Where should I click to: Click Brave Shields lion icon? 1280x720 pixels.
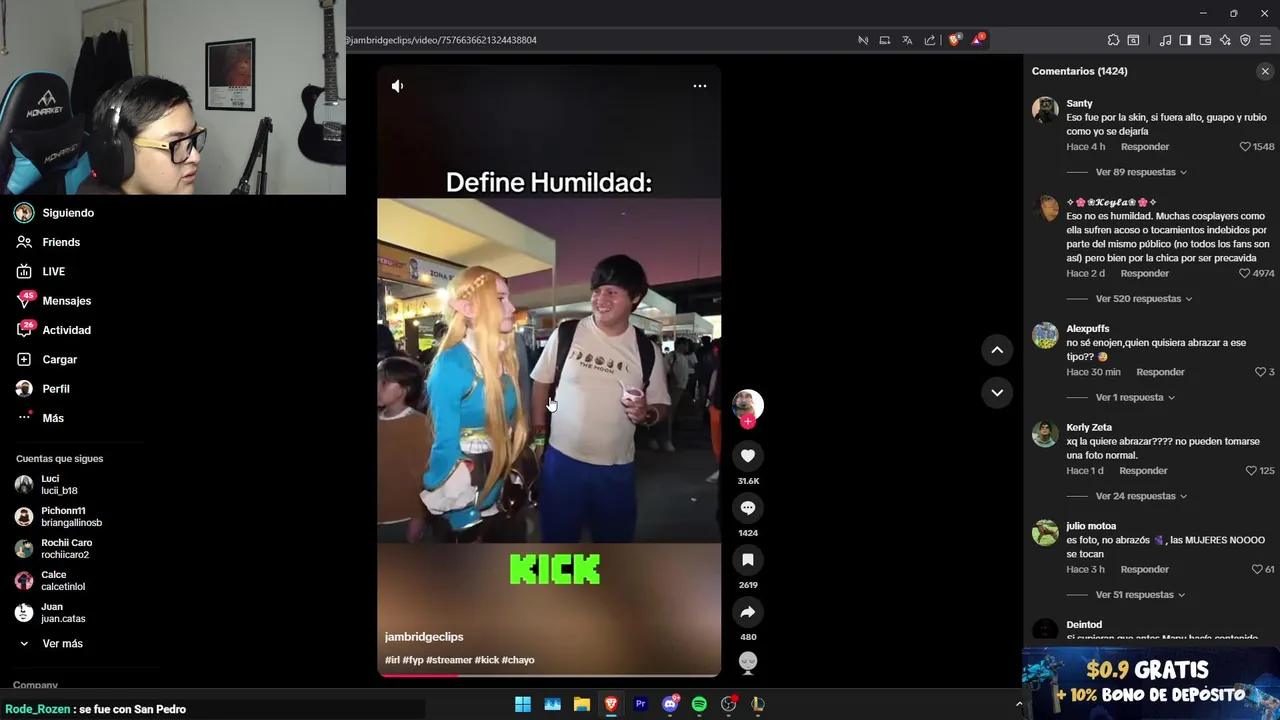(x=955, y=40)
